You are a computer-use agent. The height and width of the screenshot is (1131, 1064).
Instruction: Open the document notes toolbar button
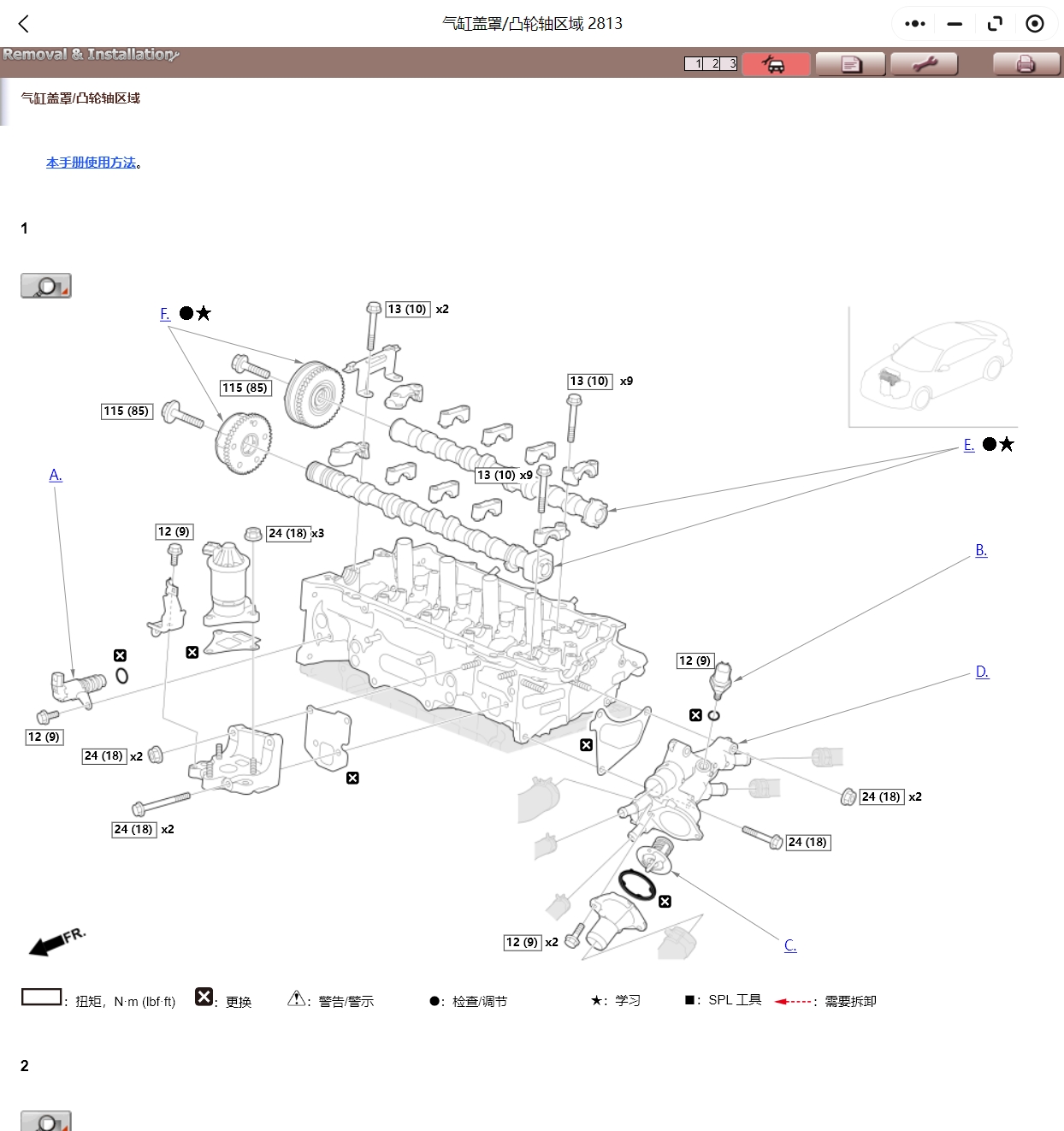[x=850, y=64]
